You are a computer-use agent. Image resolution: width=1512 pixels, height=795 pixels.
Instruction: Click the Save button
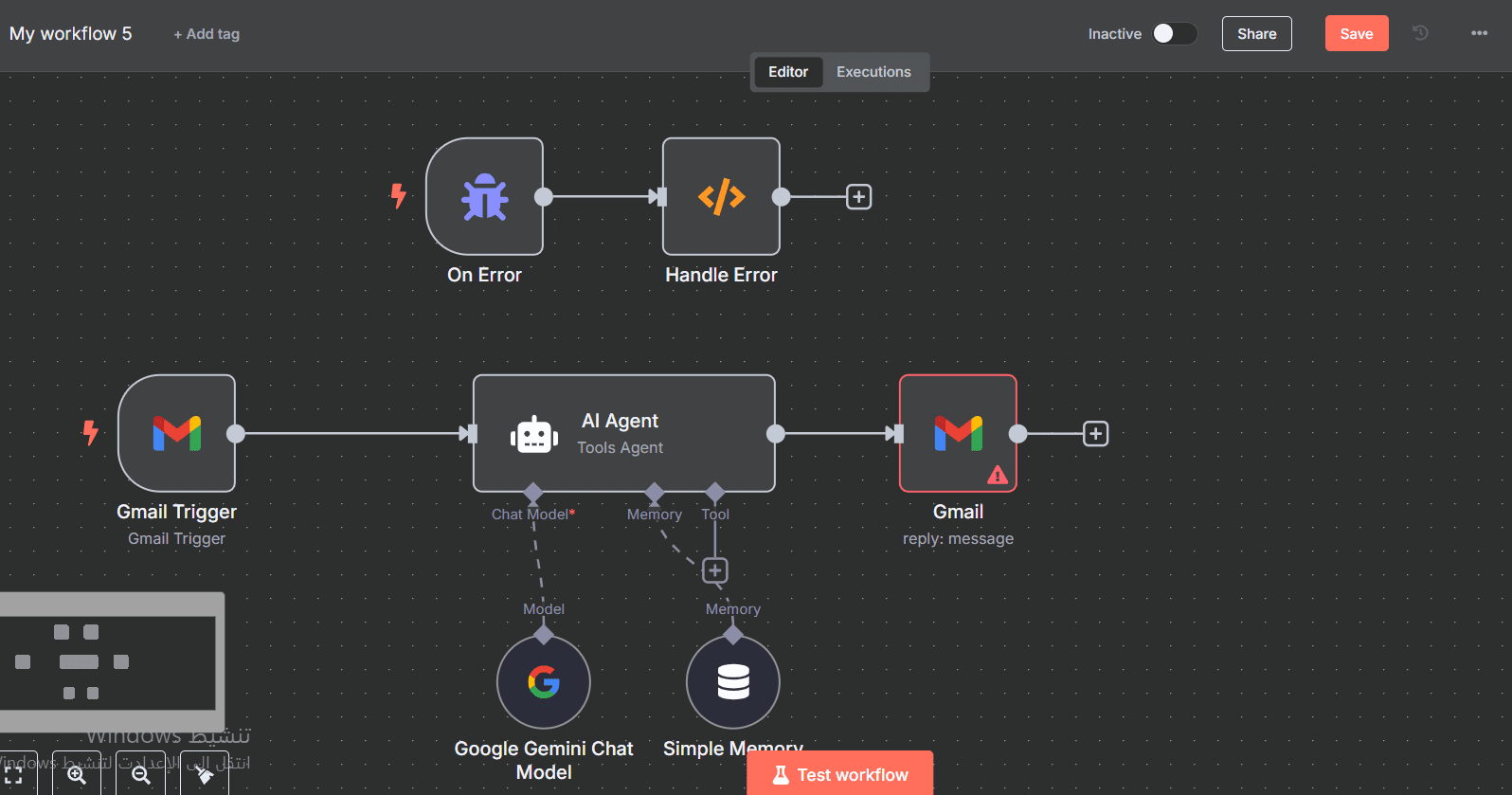pos(1357,33)
